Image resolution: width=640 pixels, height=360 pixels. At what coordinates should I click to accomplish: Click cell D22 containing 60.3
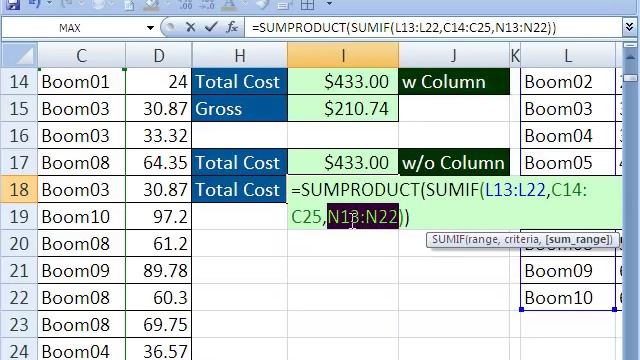point(158,297)
